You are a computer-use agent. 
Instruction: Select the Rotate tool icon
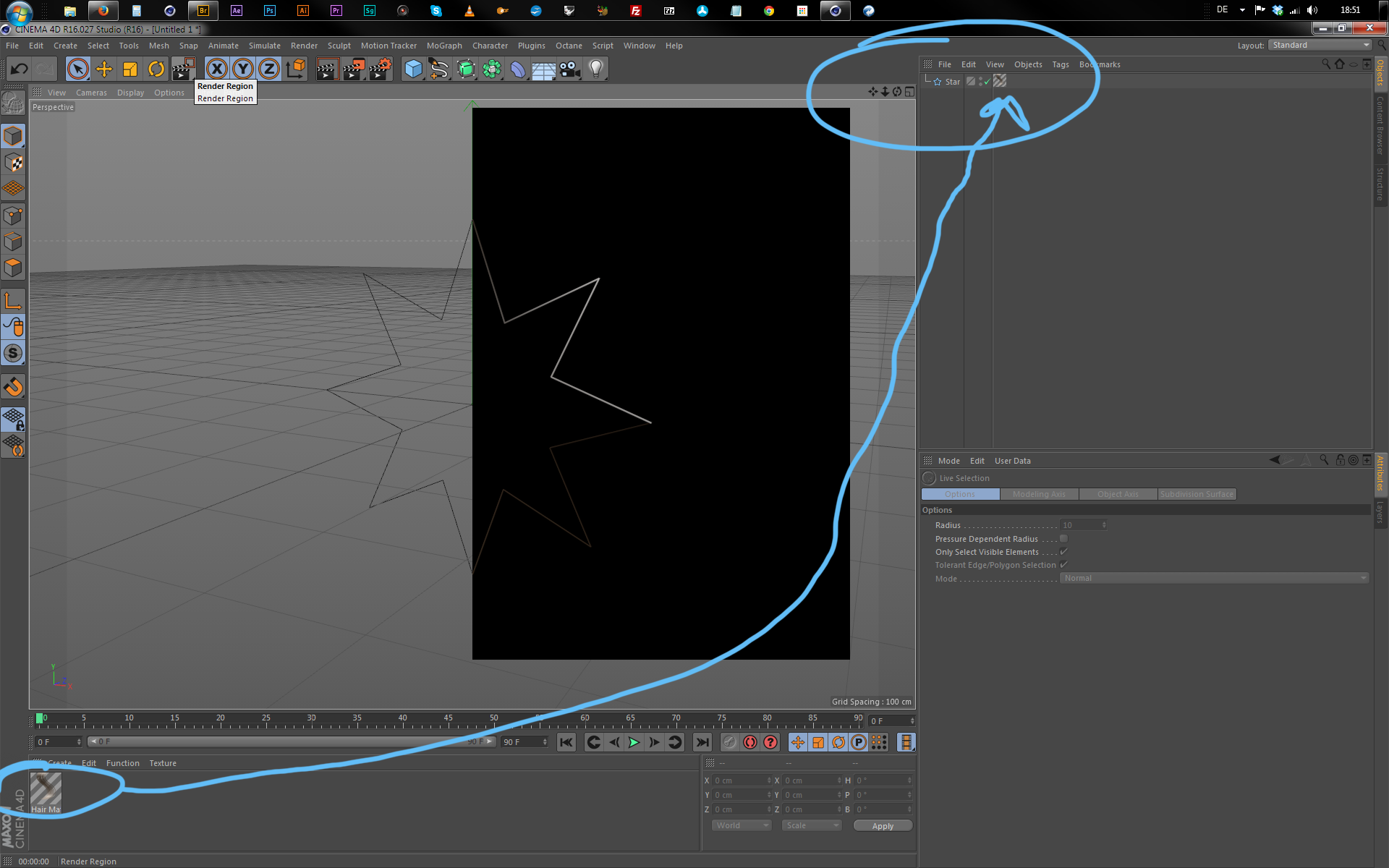coord(156,69)
